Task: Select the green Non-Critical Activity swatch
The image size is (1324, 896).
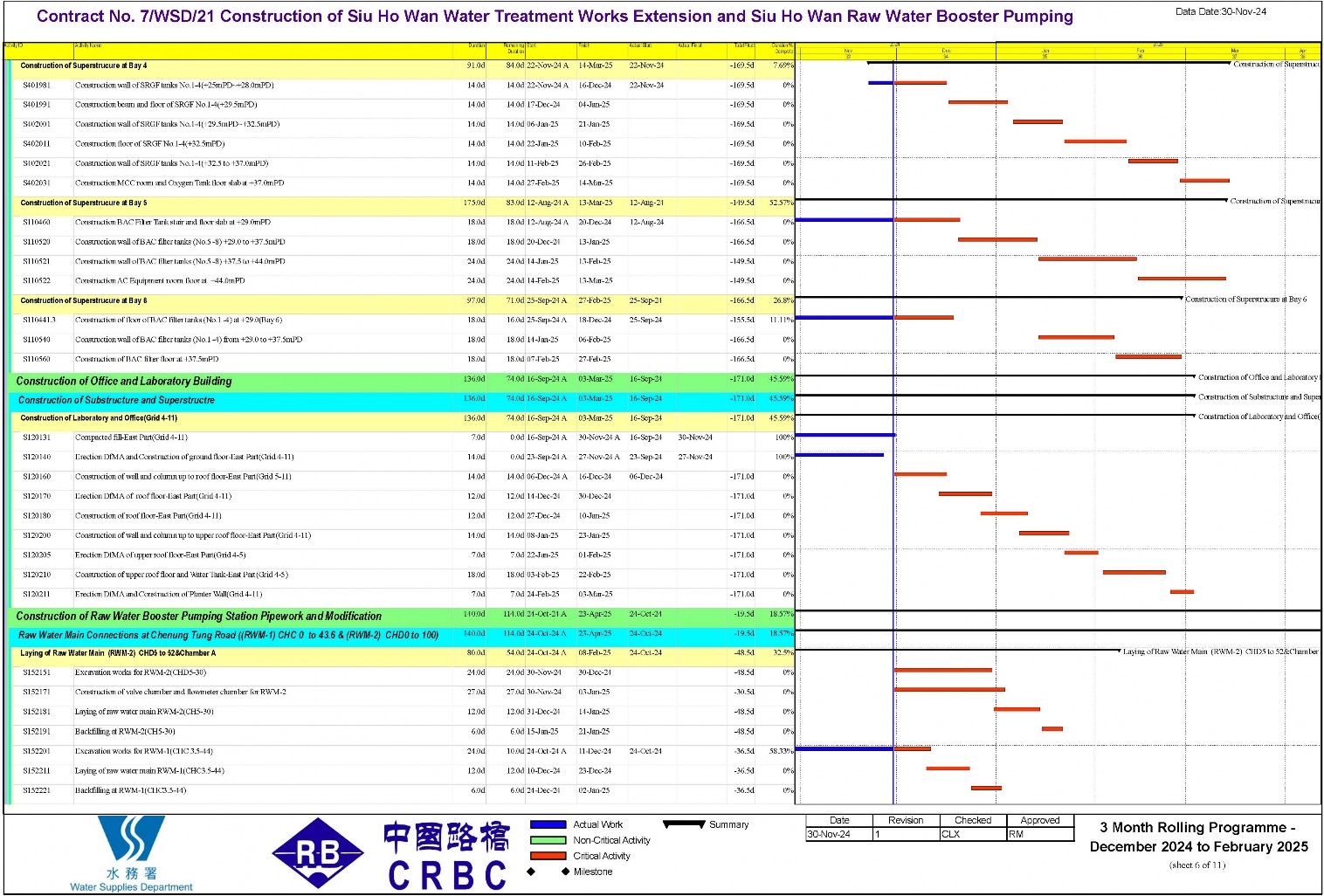Action: tap(548, 840)
